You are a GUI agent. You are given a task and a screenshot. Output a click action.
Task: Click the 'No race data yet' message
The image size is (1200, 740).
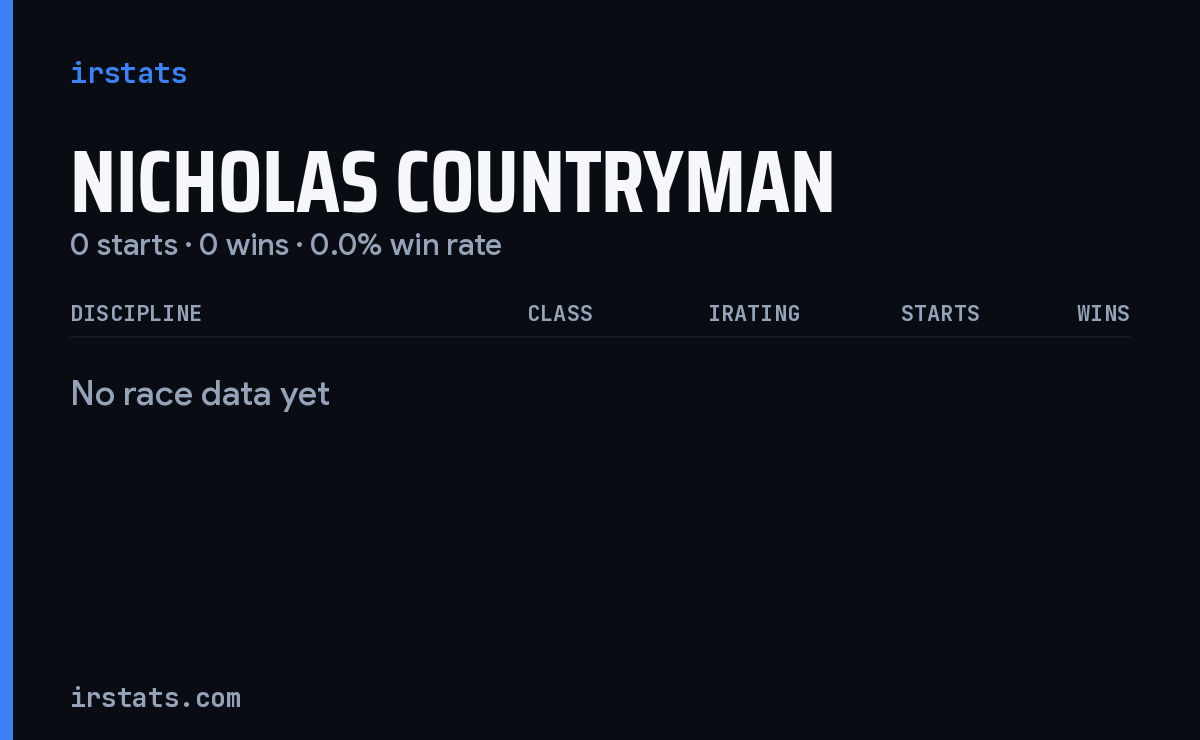pyautogui.click(x=200, y=394)
